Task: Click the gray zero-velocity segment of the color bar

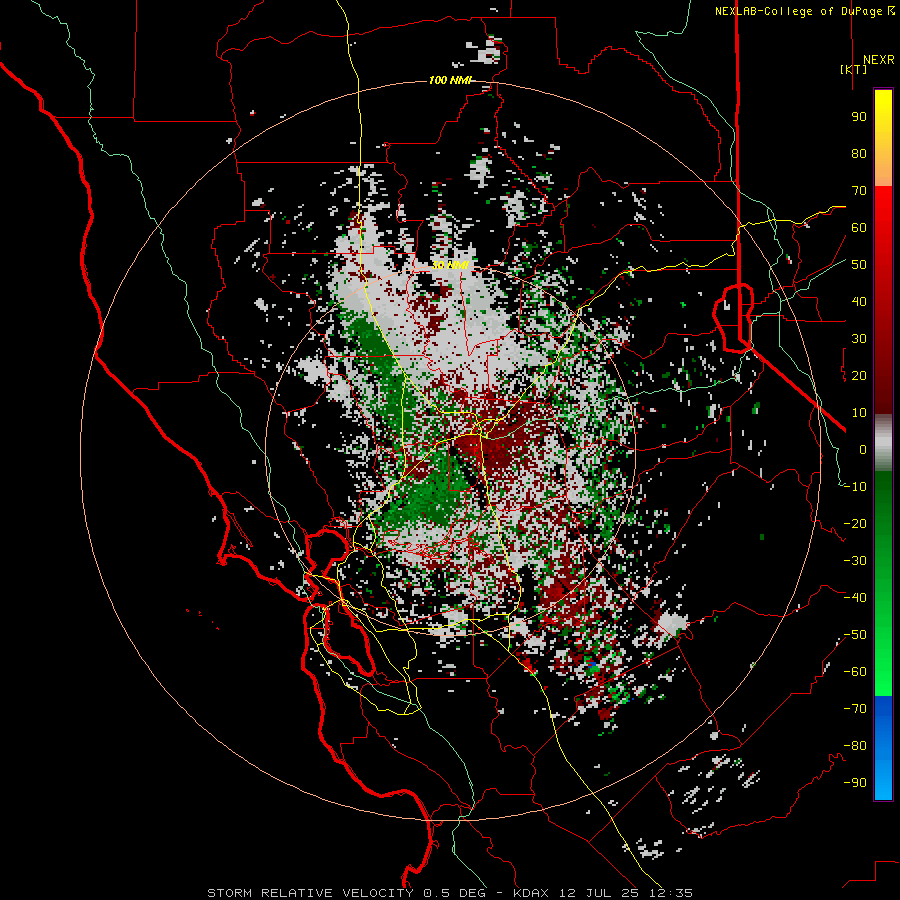Action: (883, 442)
